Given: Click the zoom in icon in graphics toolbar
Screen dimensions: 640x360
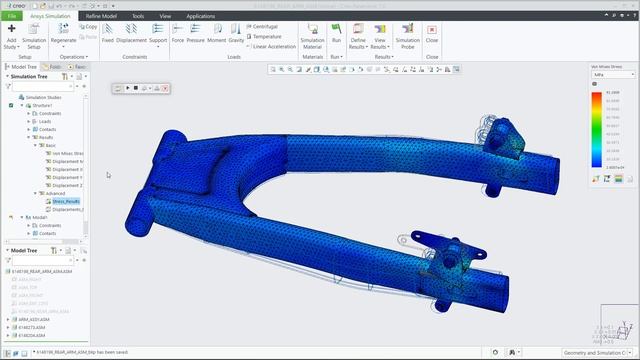Looking at the screenshot, I should pos(281,69).
